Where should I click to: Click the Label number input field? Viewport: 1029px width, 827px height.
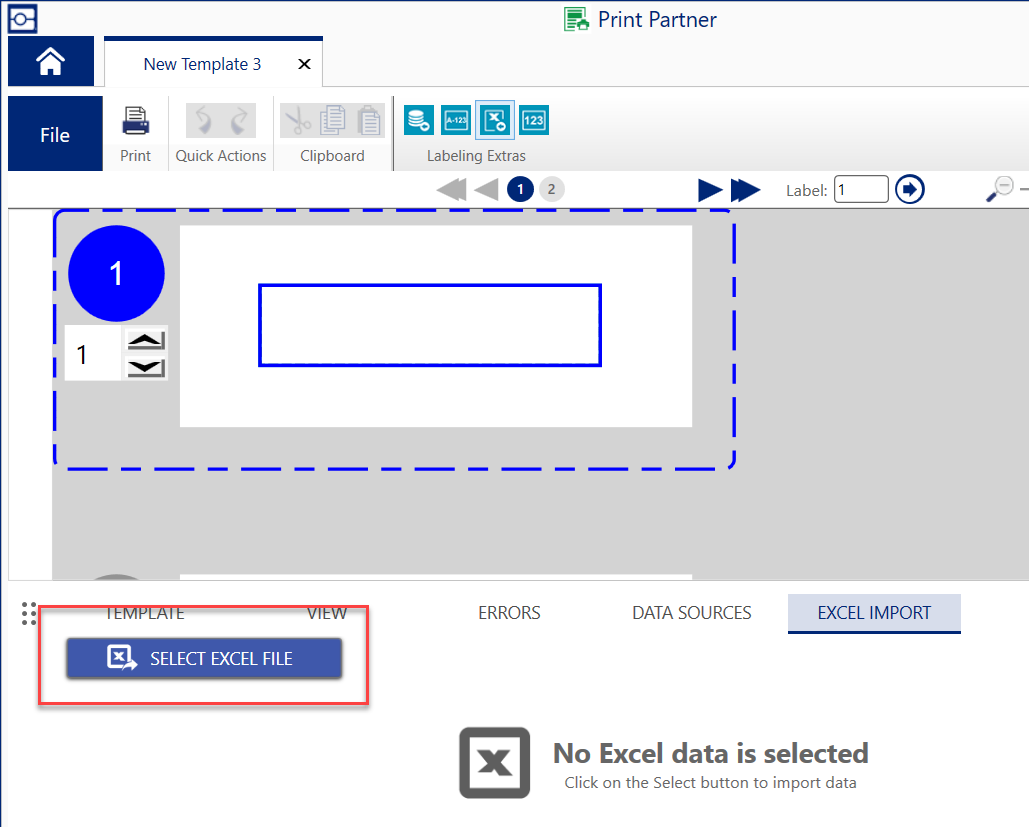pyautogui.click(x=860, y=189)
